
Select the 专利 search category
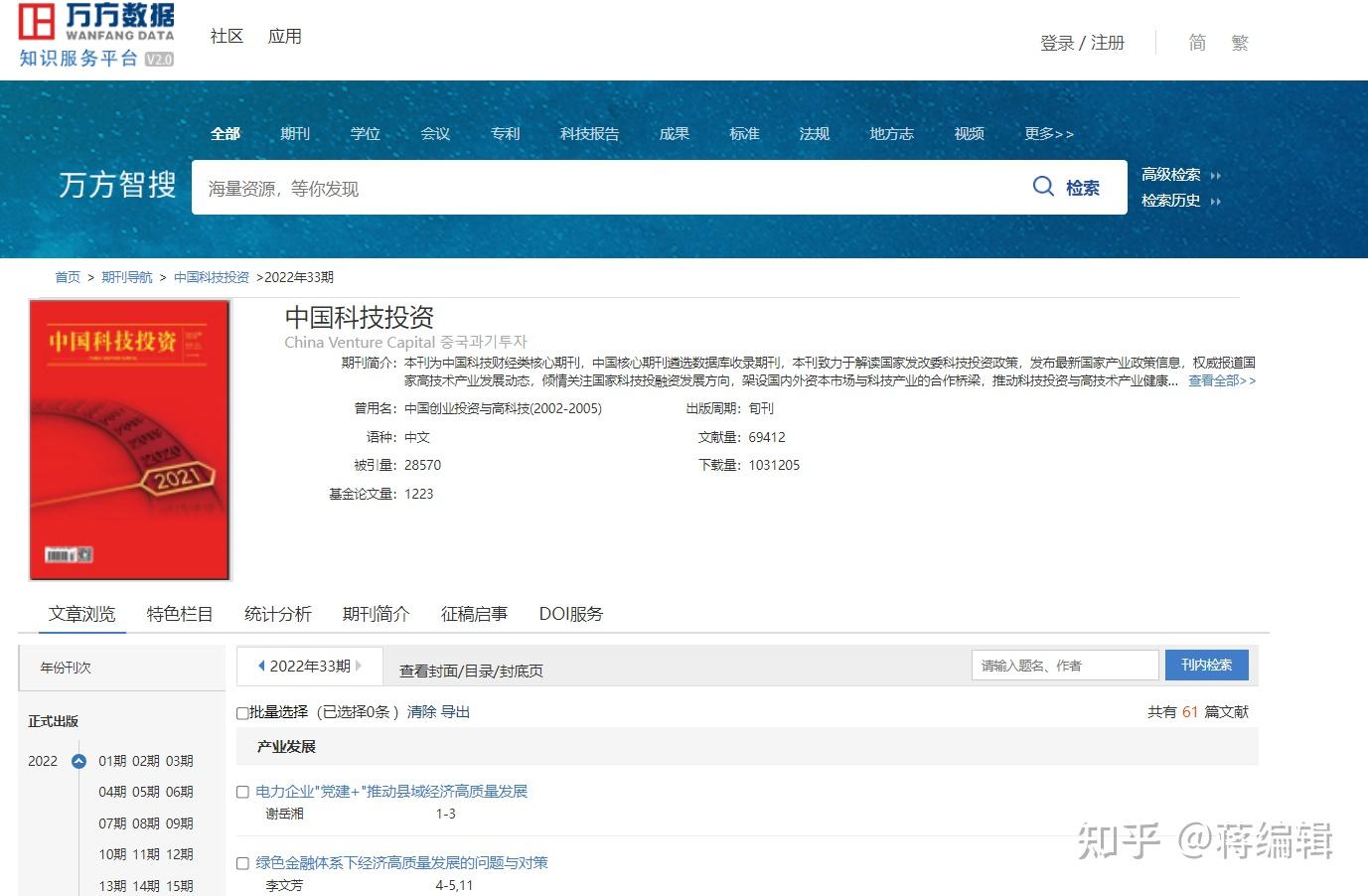click(506, 133)
